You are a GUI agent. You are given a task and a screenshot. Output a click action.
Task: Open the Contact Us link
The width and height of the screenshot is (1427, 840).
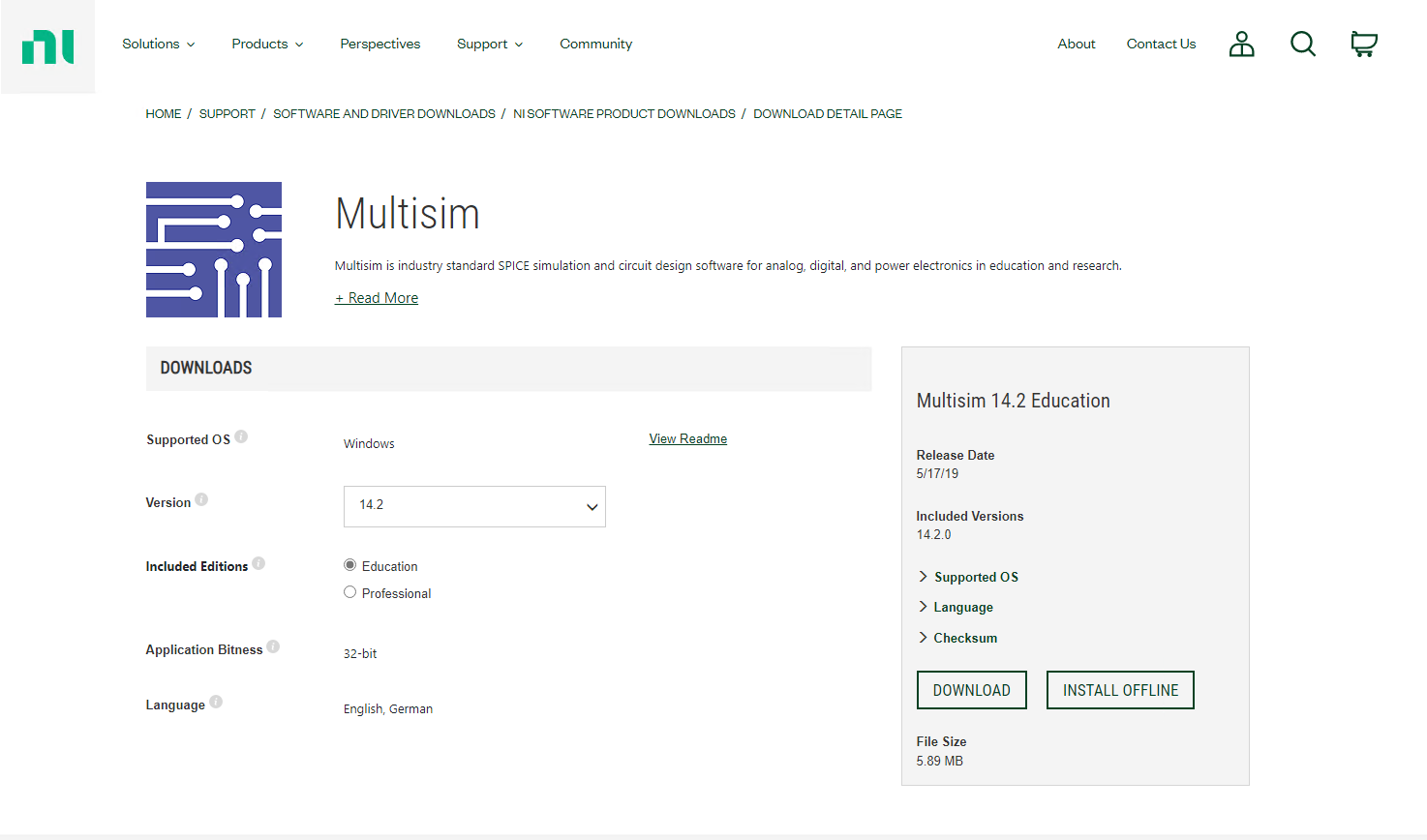tap(1161, 44)
